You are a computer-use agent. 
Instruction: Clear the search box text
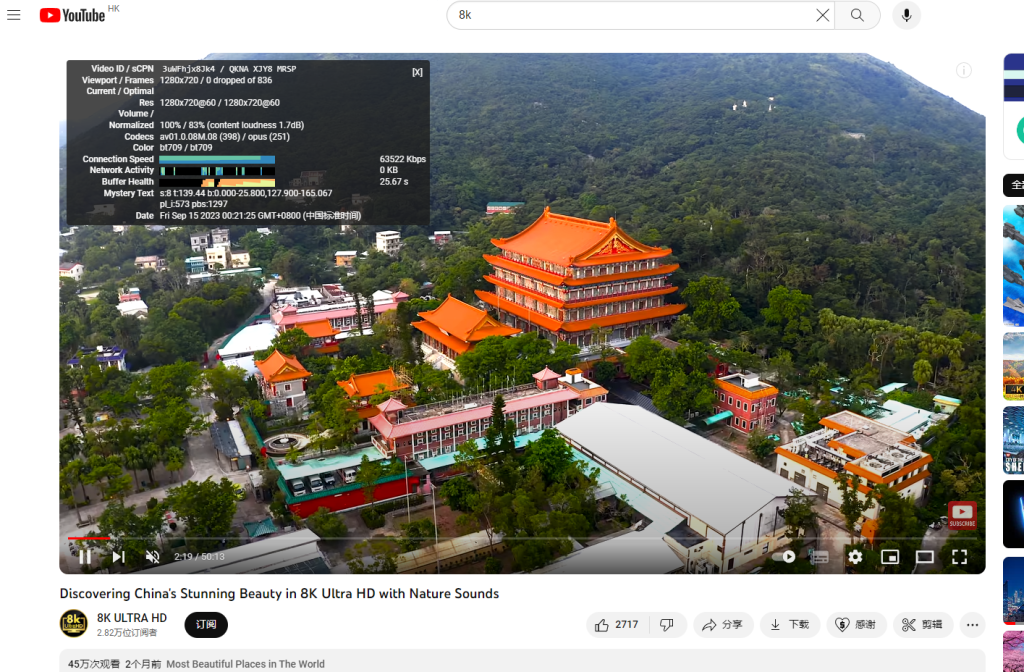pyautogui.click(x=822, y=15)
